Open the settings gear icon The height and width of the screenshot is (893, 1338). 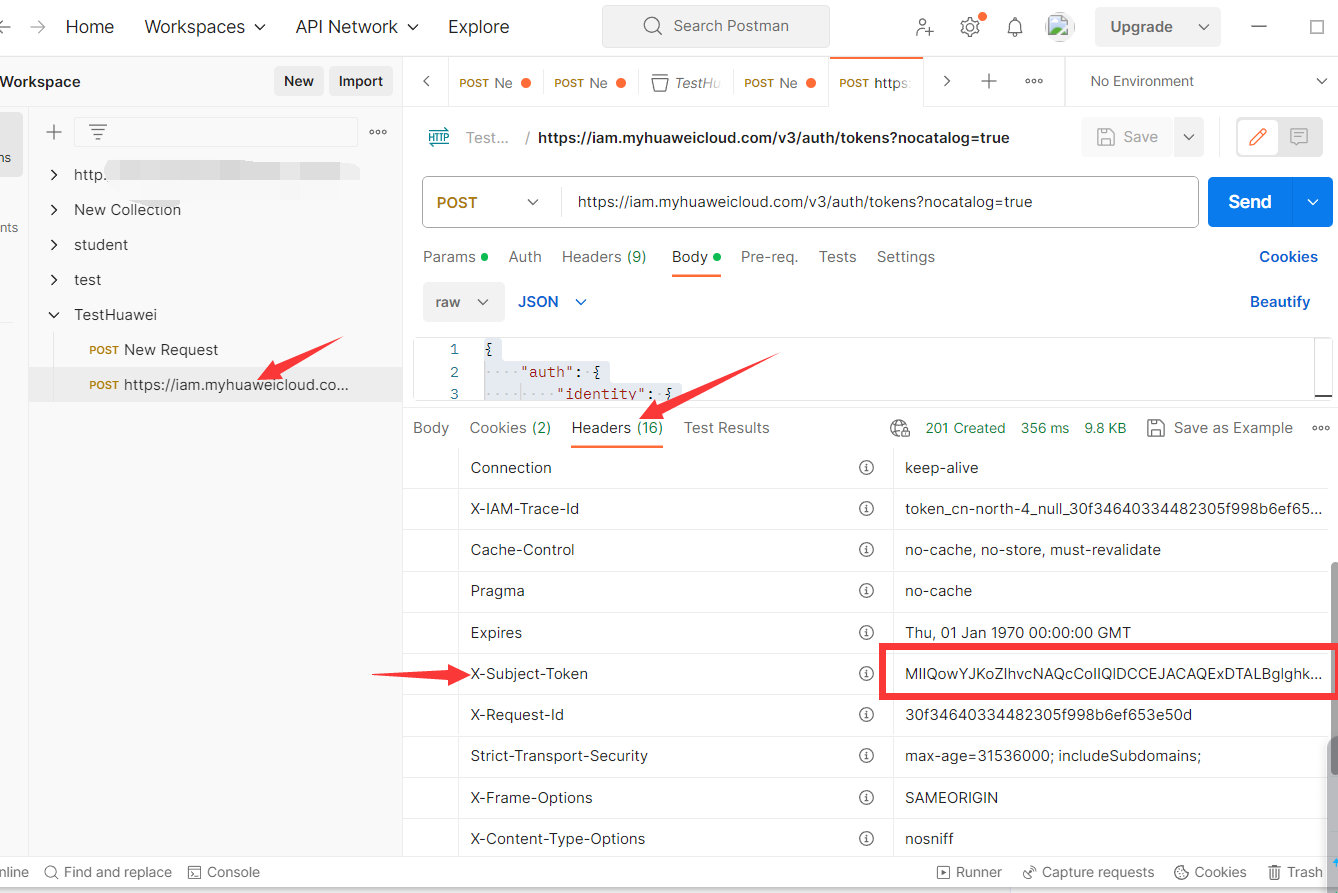pyautogui.click(x=969, y=27)
